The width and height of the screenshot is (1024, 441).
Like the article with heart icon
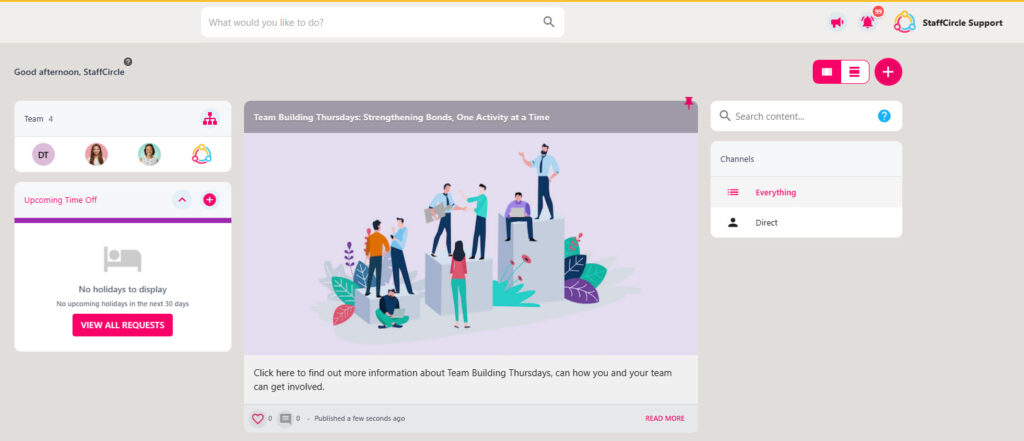click(x=258, y=419)
